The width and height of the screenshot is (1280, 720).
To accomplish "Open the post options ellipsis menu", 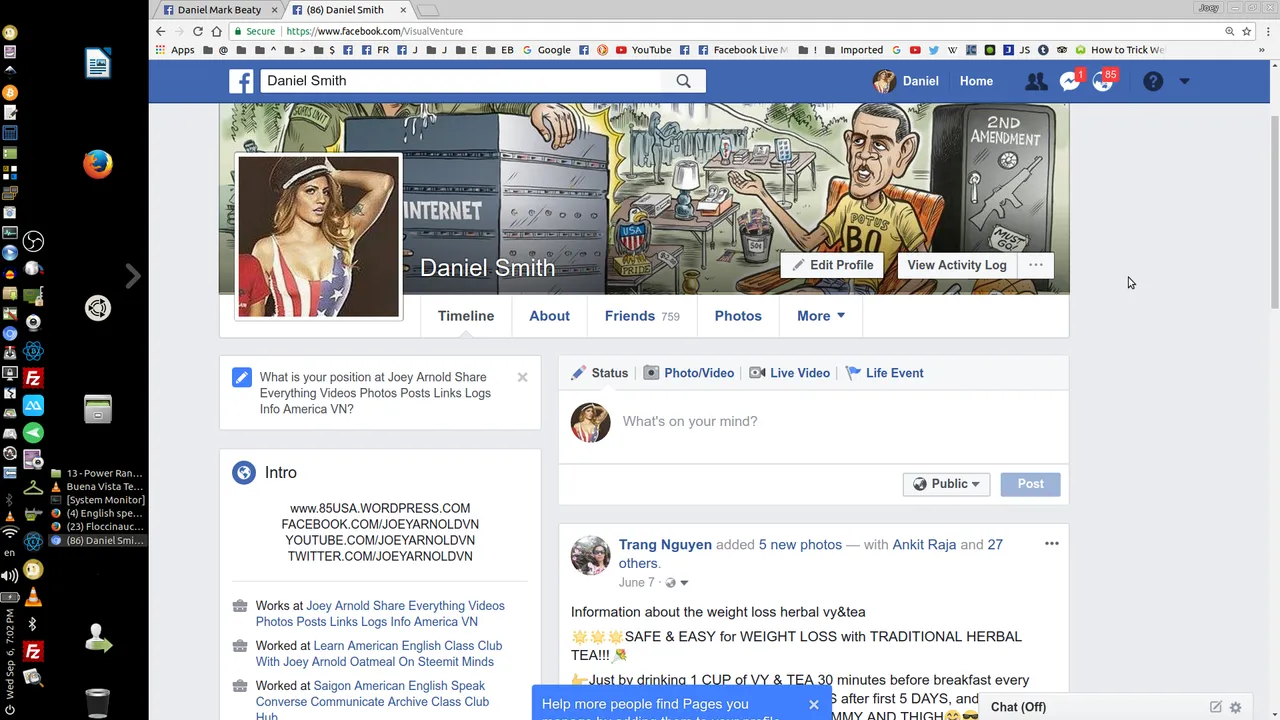I will 1051,544.
